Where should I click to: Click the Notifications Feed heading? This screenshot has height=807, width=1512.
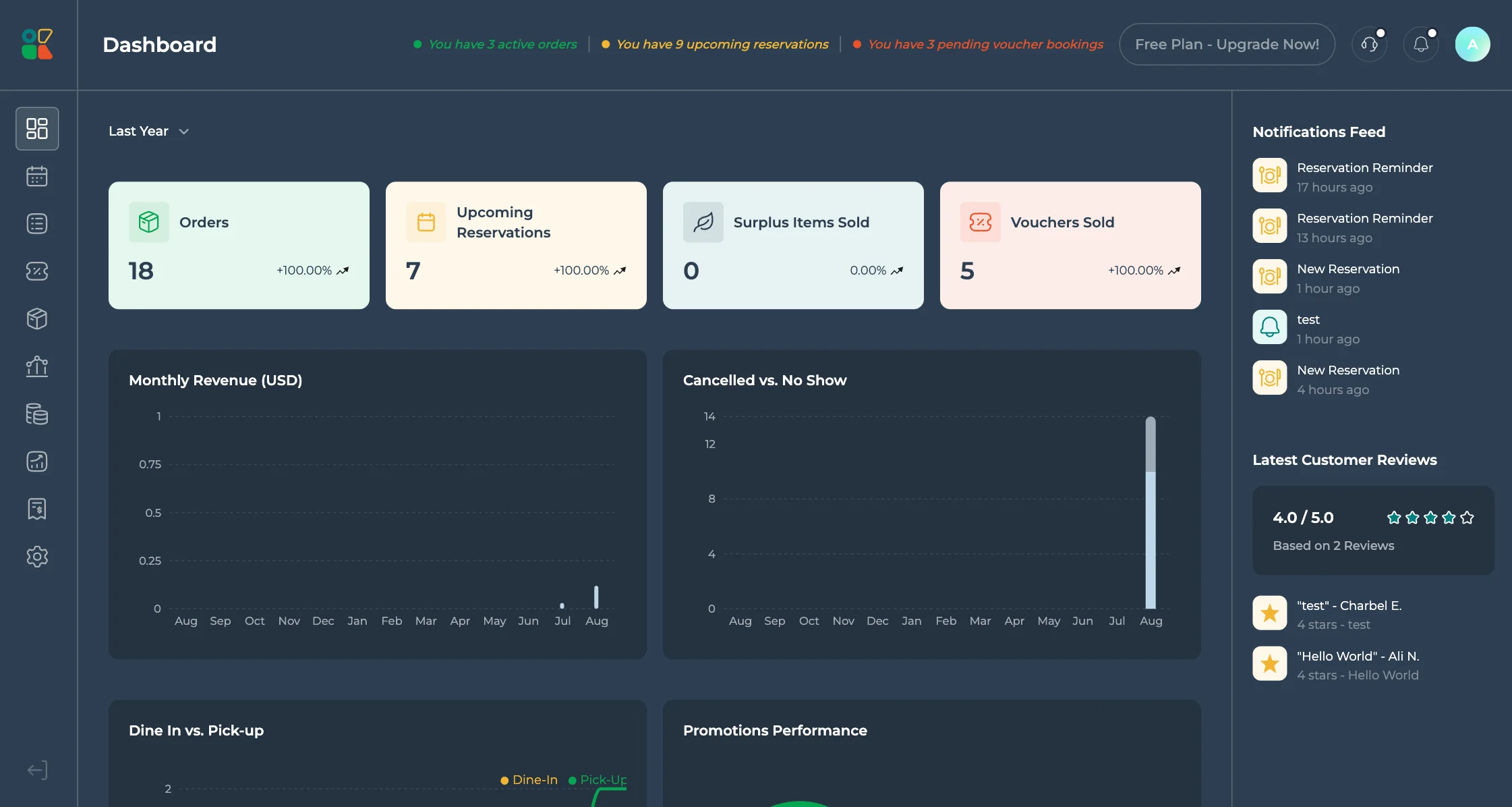point(1318,132)
